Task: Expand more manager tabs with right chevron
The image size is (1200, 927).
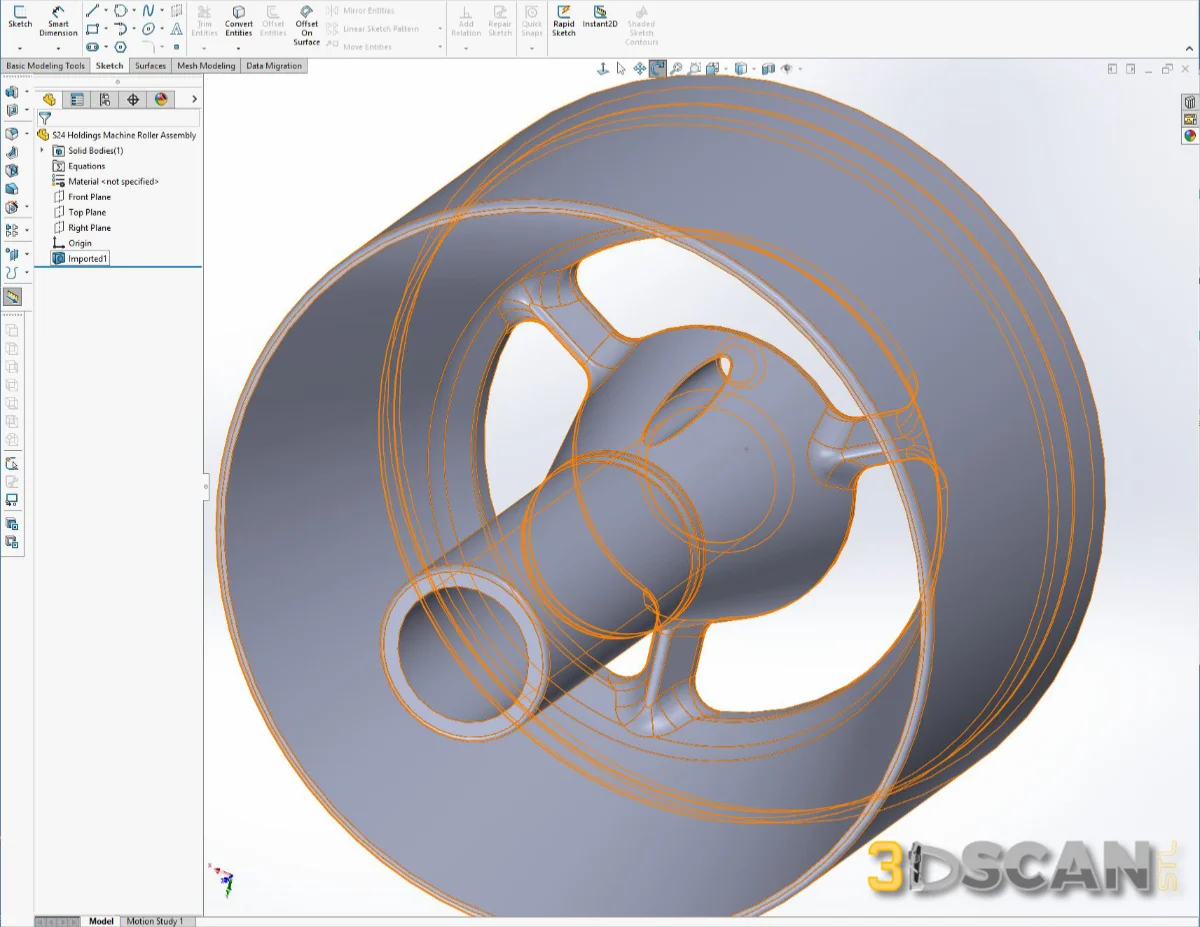Action: tap(194, 99)
